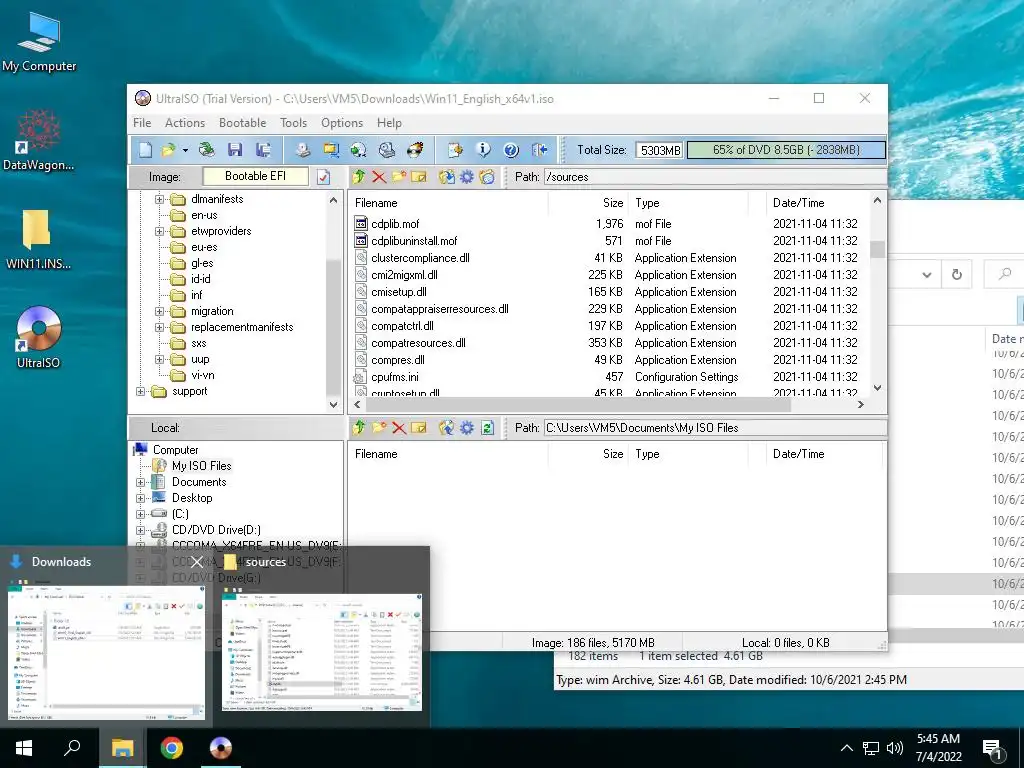
Task: Click the Filename column header in Local pane
Action: pyautogui.click(x=448, y=454)
